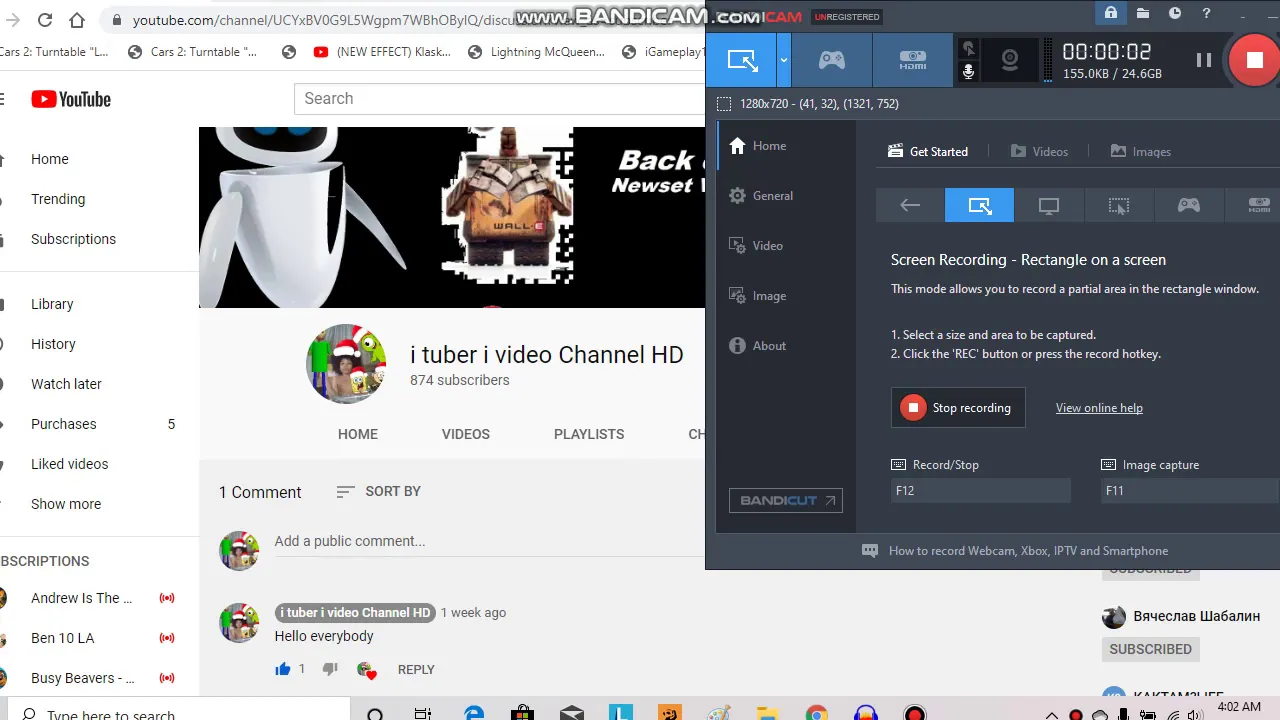The width and height of the screenshot is (1280, 720).
Task: Click REPLY under the Hello everybody comment
Action: pos(416,670)
